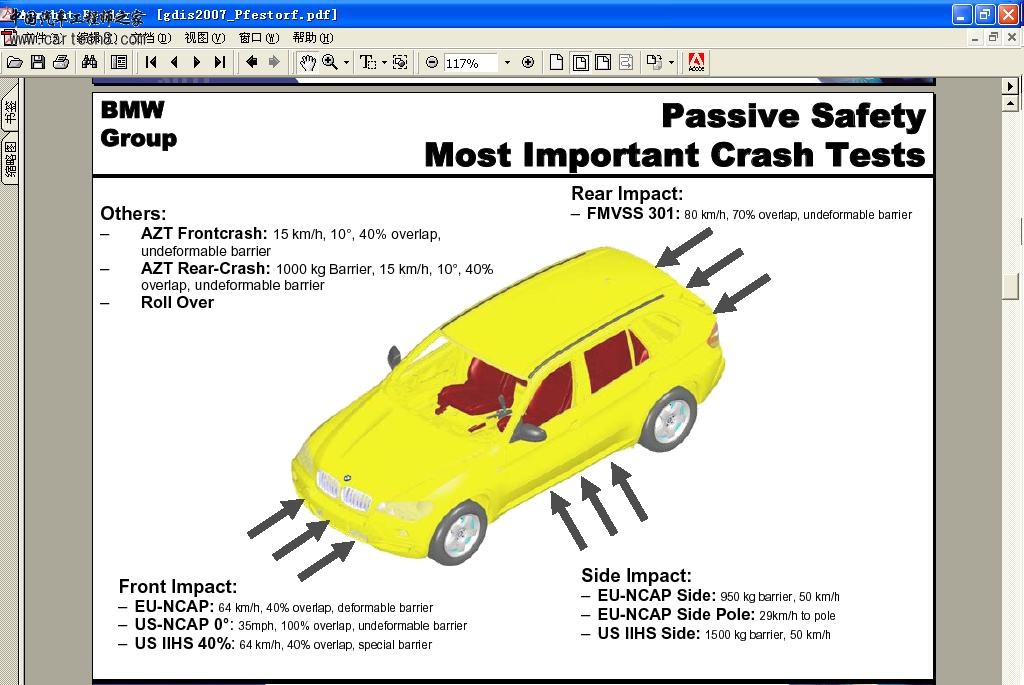Save the PDF with the floppy icon
The height and width of the screenshot is (685, 1024).
38,63
